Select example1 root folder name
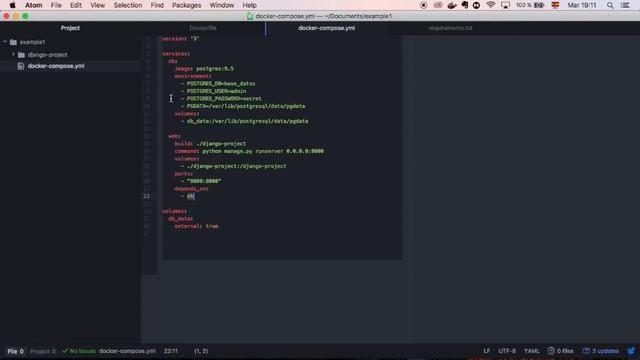Screen dimensions: 640x360 (x=32, y=42)
